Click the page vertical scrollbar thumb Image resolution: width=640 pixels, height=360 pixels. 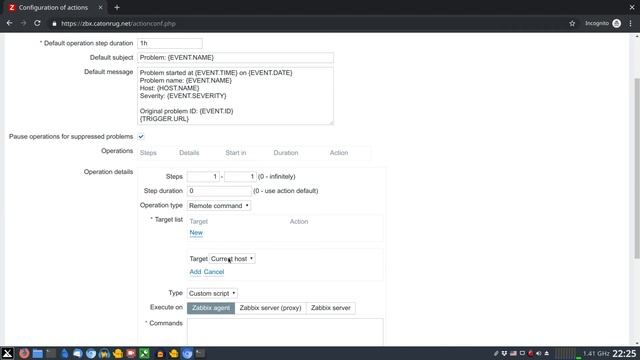637,168
